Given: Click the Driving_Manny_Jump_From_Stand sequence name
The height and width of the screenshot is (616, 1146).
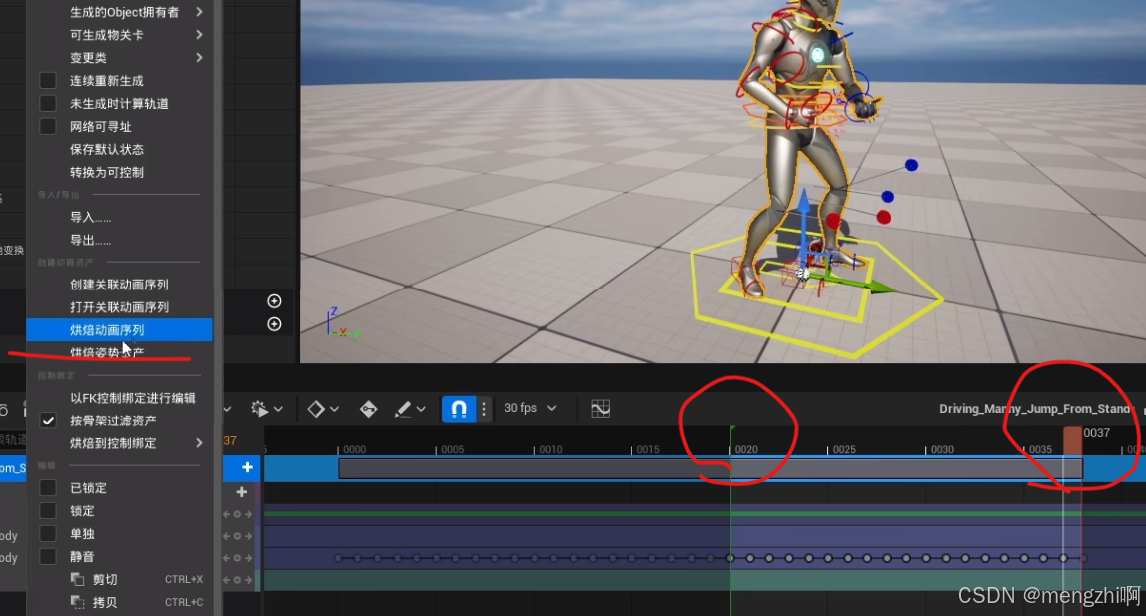Looking at the screenshot, I should tap(1034, 408).
